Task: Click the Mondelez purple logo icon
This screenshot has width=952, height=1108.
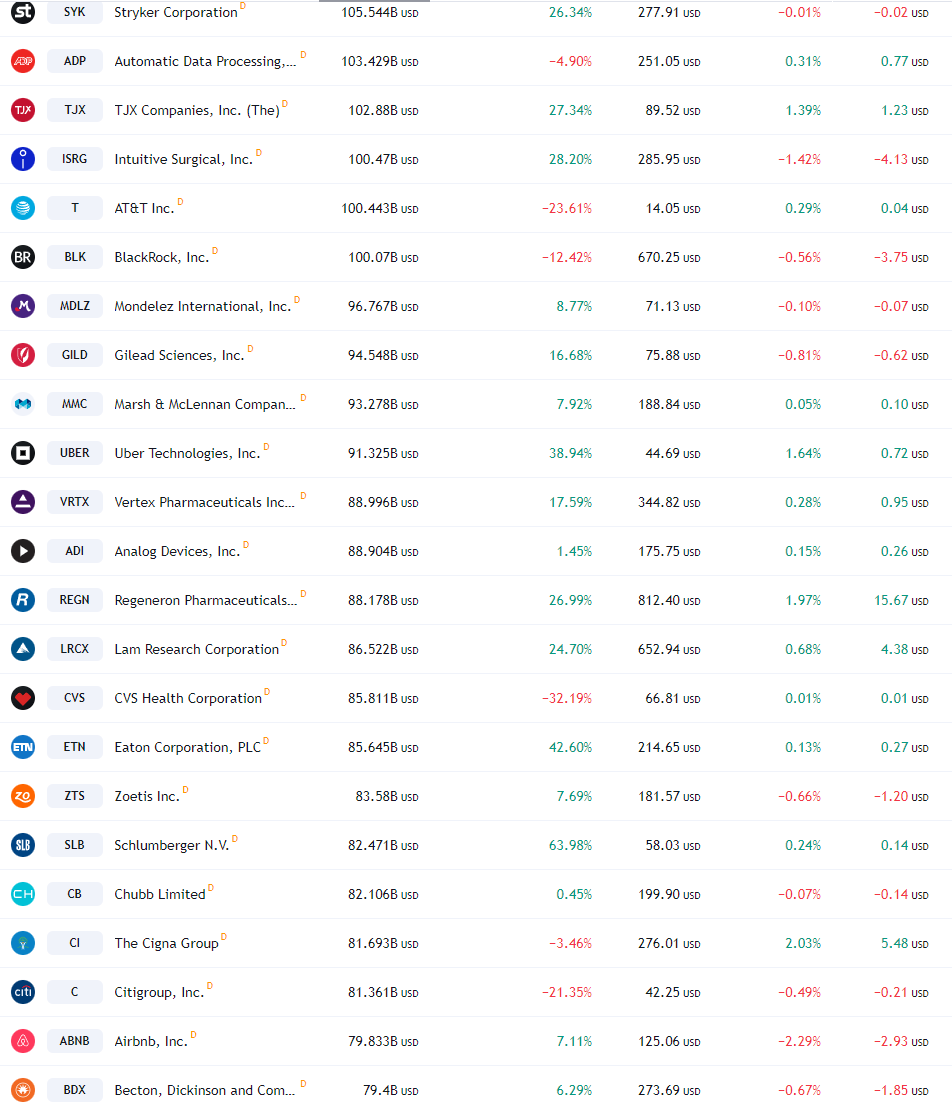Action: [23, 306]
